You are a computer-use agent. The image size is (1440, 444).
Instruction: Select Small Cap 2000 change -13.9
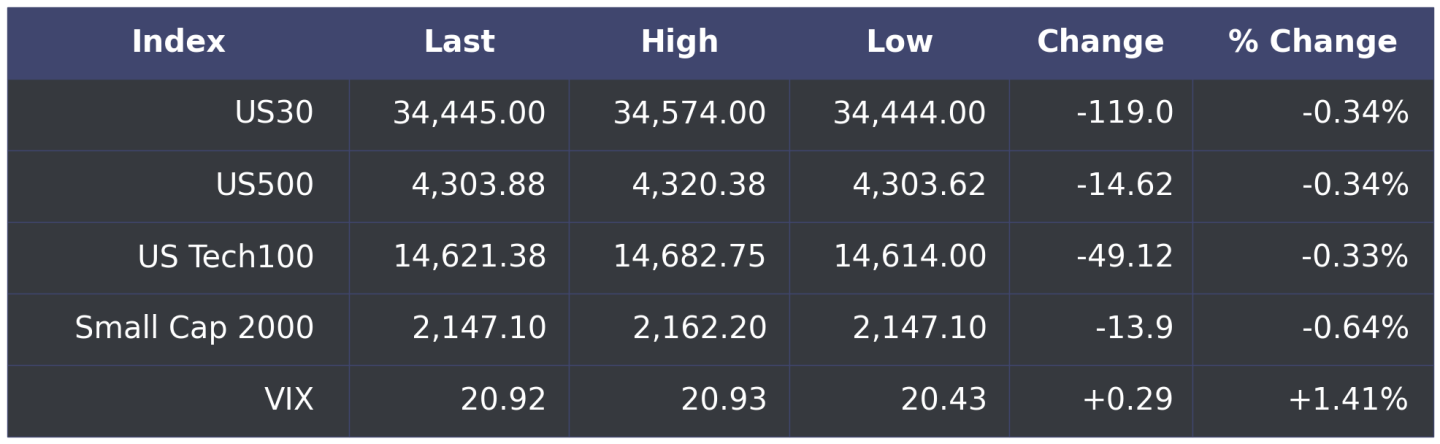pyautogui.click(x=1134, y=329)
